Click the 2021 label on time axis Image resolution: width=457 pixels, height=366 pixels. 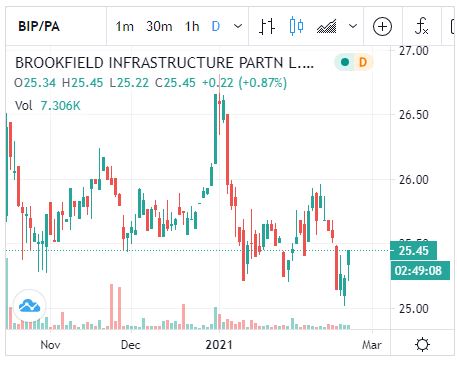coord(219,345)
